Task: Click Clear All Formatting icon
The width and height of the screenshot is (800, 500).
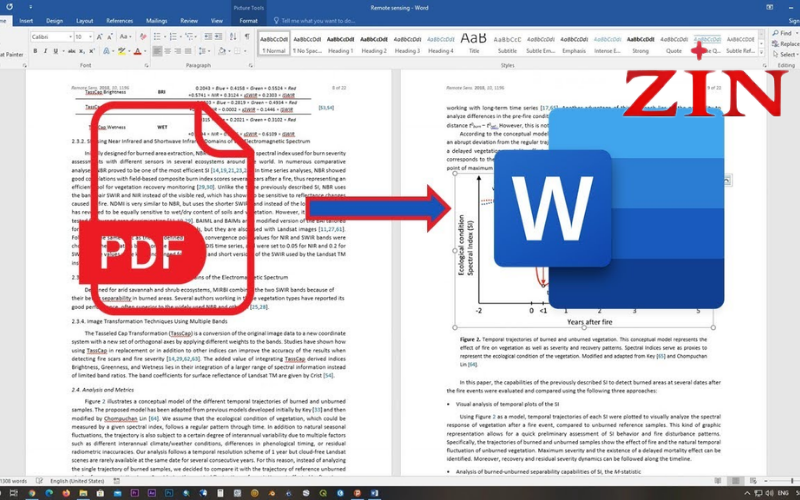Action: click(x=143, y=37)
